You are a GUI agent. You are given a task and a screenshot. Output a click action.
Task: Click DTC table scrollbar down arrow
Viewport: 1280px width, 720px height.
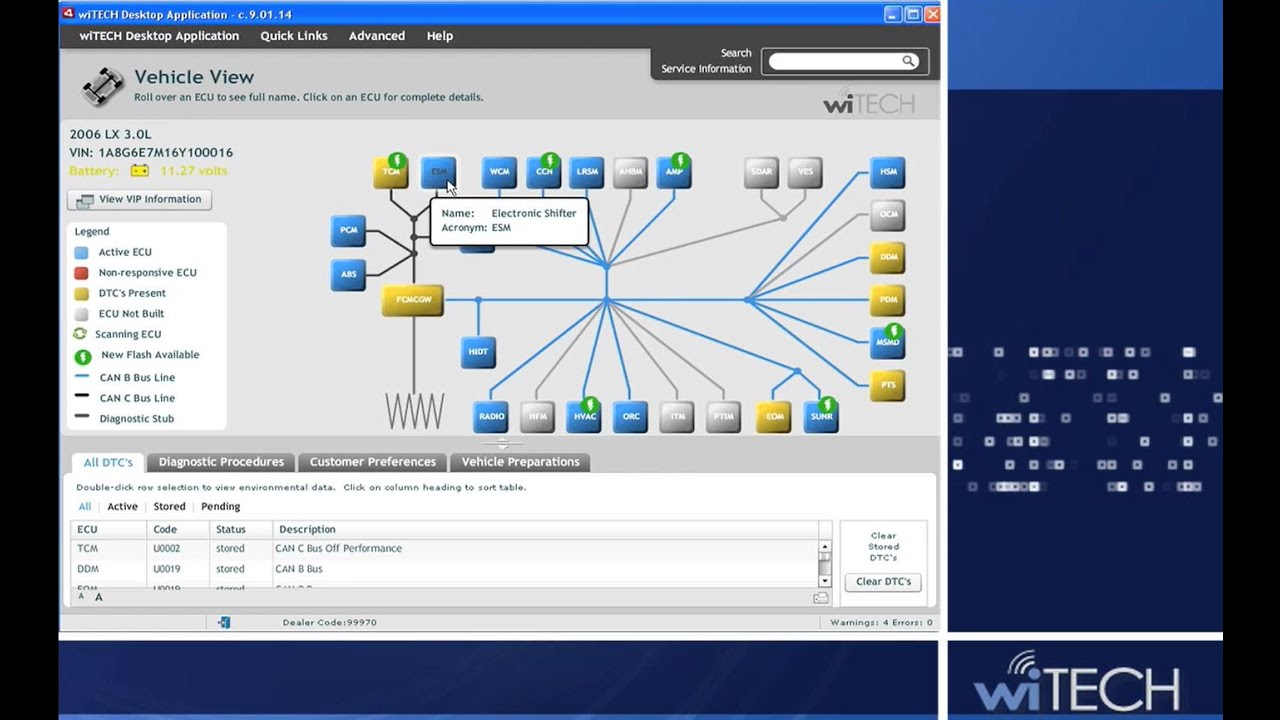pos(825,581)
